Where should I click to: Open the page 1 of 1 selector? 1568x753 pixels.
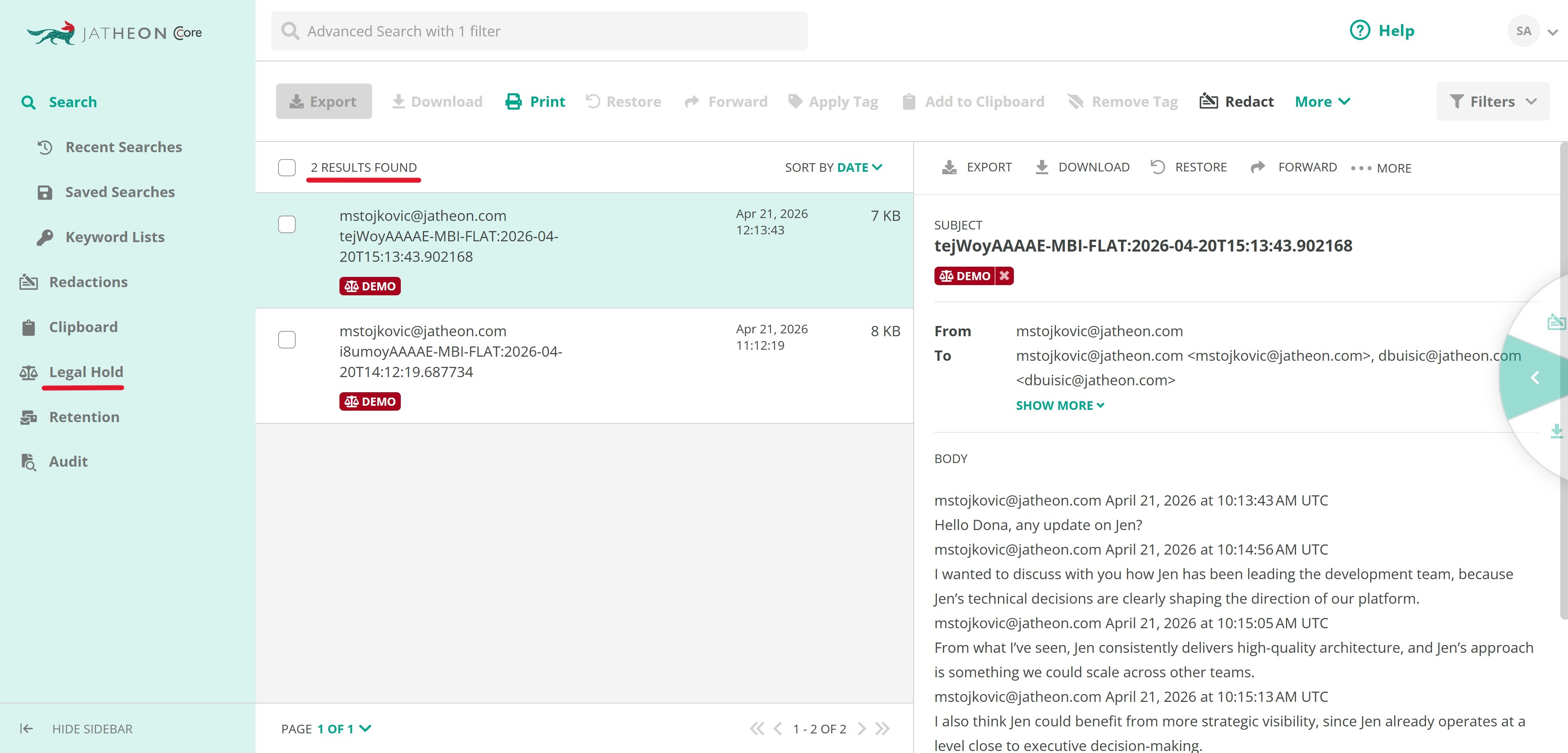[x=344, y=728]
